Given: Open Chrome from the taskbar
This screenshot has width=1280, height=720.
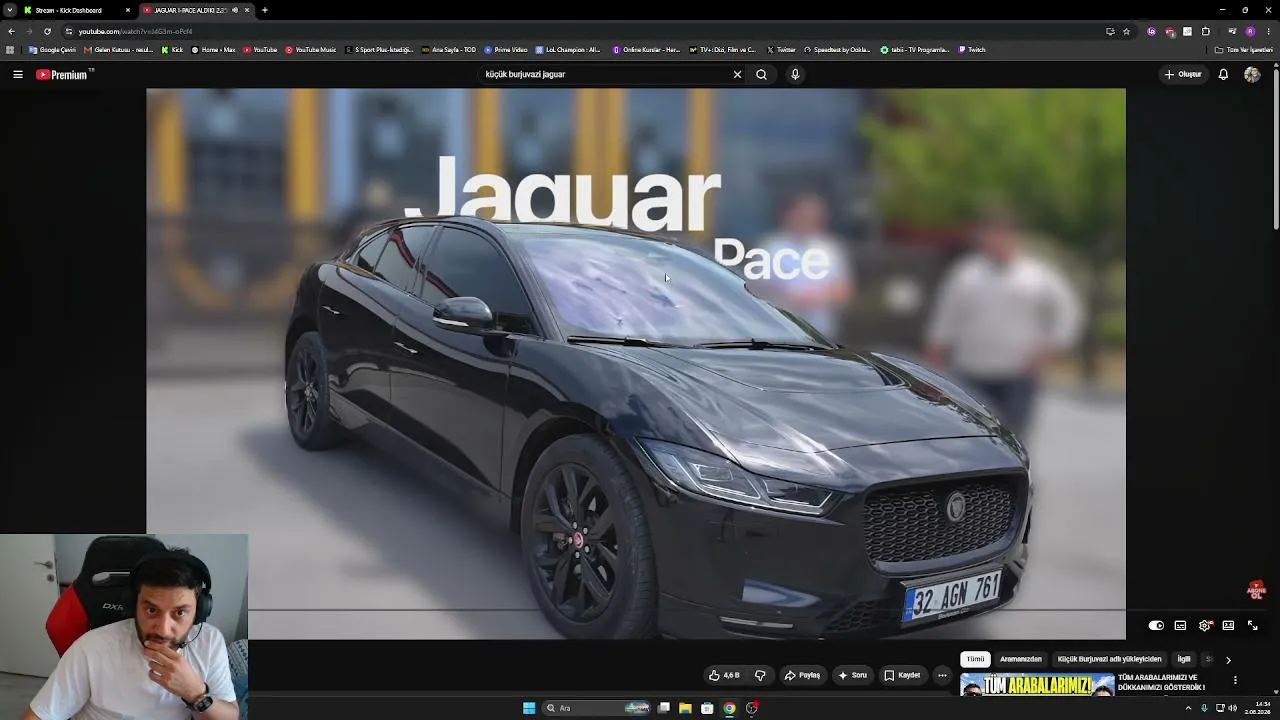Looking at the screenshot, I should coord(729,708).
